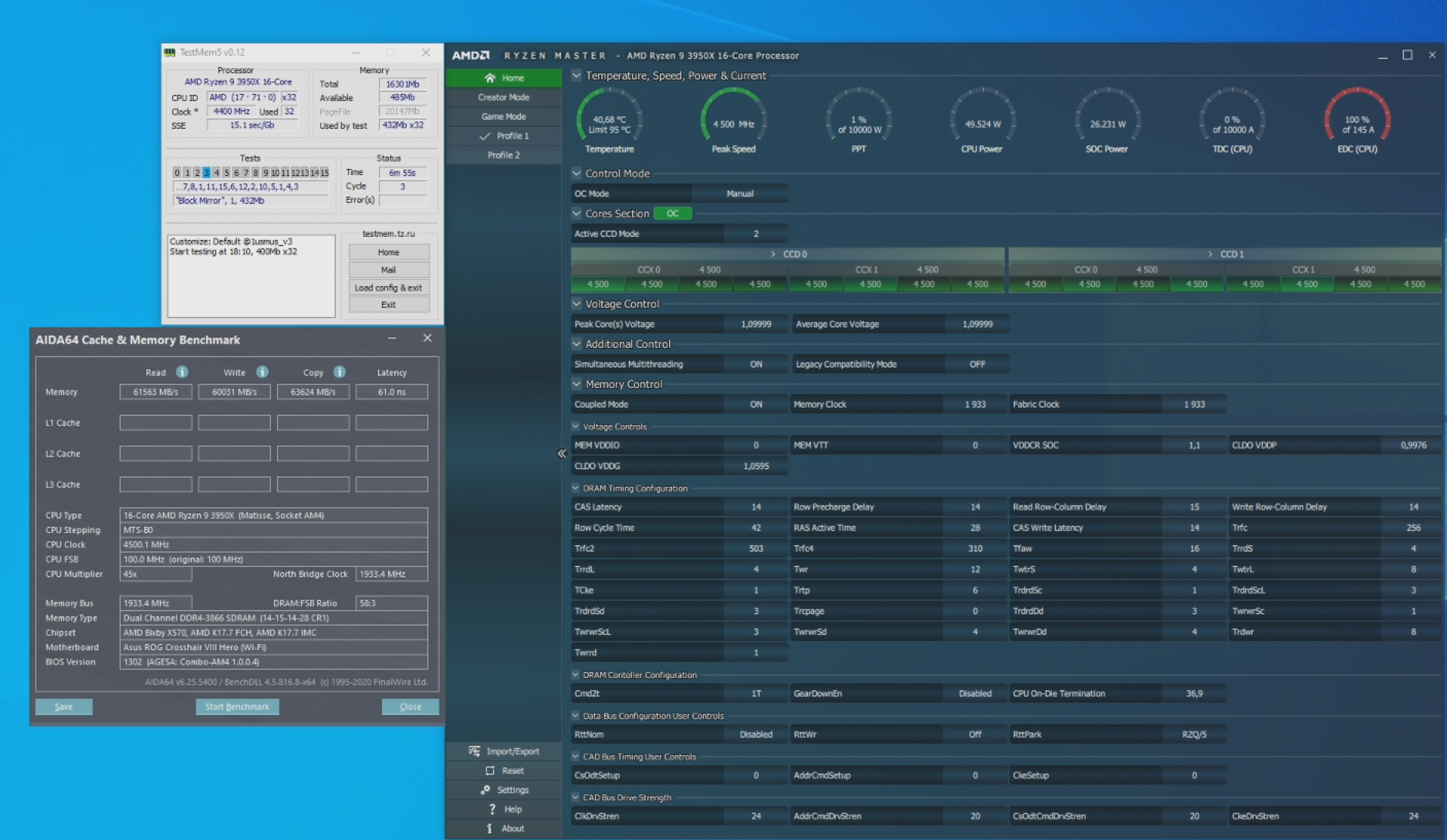Click the Reset icon in Ryzen Master sidebar

point(489,771)
